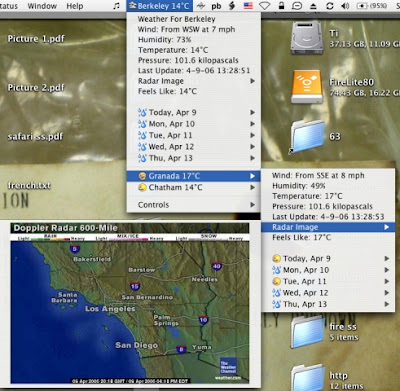Open the Help menu
Image resolution: width=400 pixels, height=391 pixels.
point(75,6)
